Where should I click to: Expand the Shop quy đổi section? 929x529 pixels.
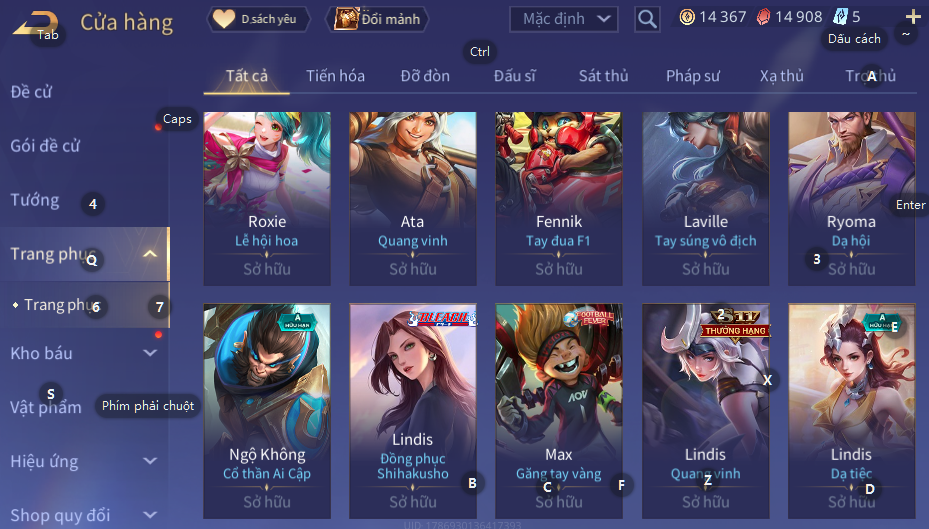point(150,515)
